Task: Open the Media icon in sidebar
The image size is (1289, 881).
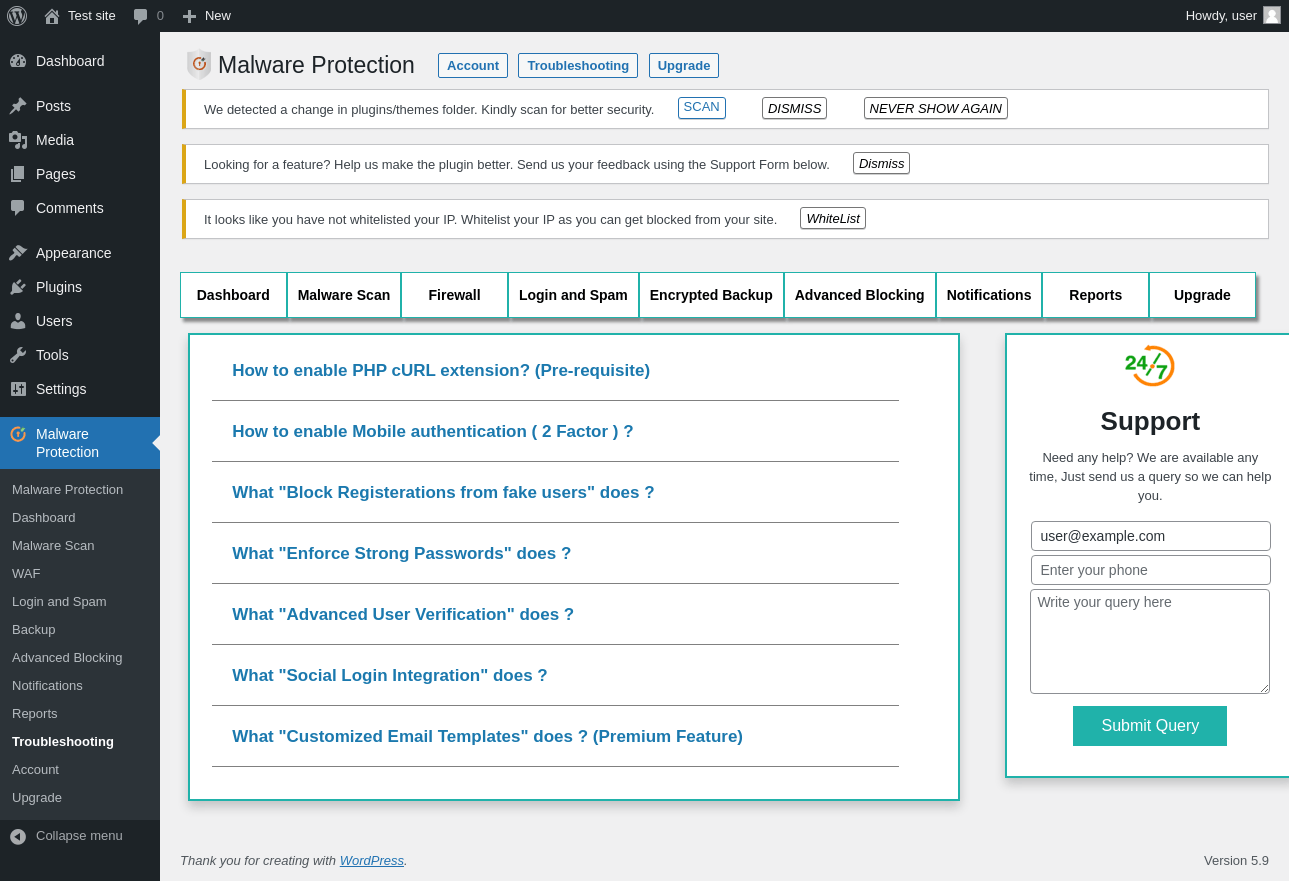Action: [x=18, y=140]
